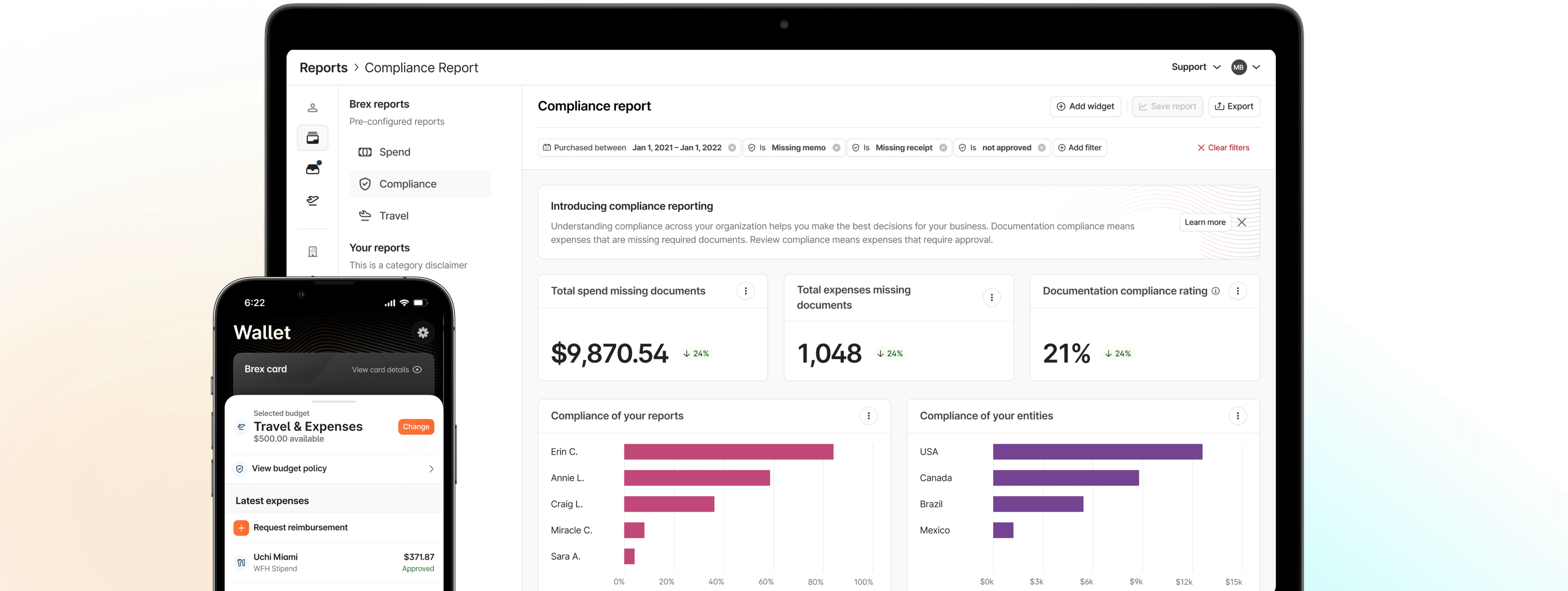Viewport: 1568px width, 591px height.
Task: Dismiss the compliance reporting intro banner
Action: point(1242,222)
